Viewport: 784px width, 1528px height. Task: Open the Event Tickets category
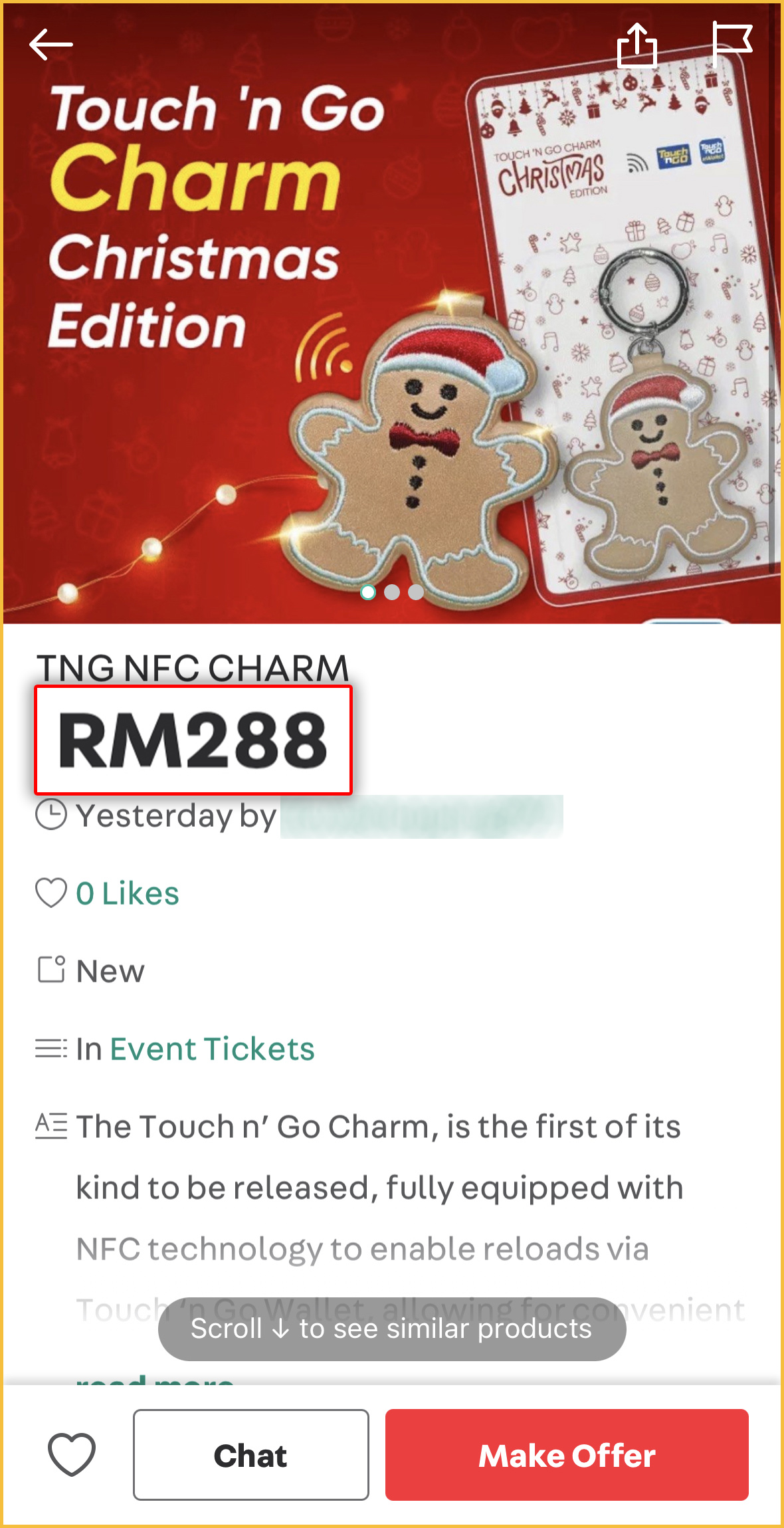pyautogui.click(x=212, y=1049)
